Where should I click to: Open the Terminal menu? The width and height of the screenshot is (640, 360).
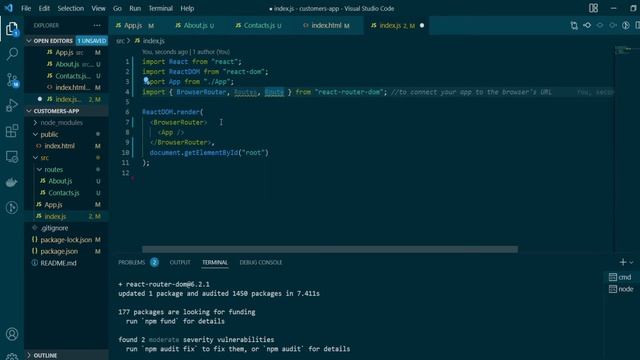tap(160, 8)
